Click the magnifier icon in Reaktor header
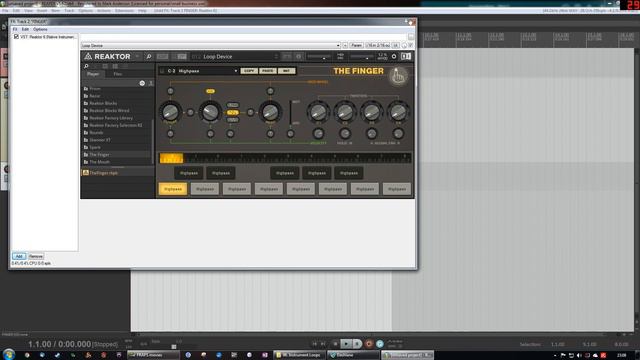This screenshot has height=360, width=640. pyautogui.click(x=149, y=56)
